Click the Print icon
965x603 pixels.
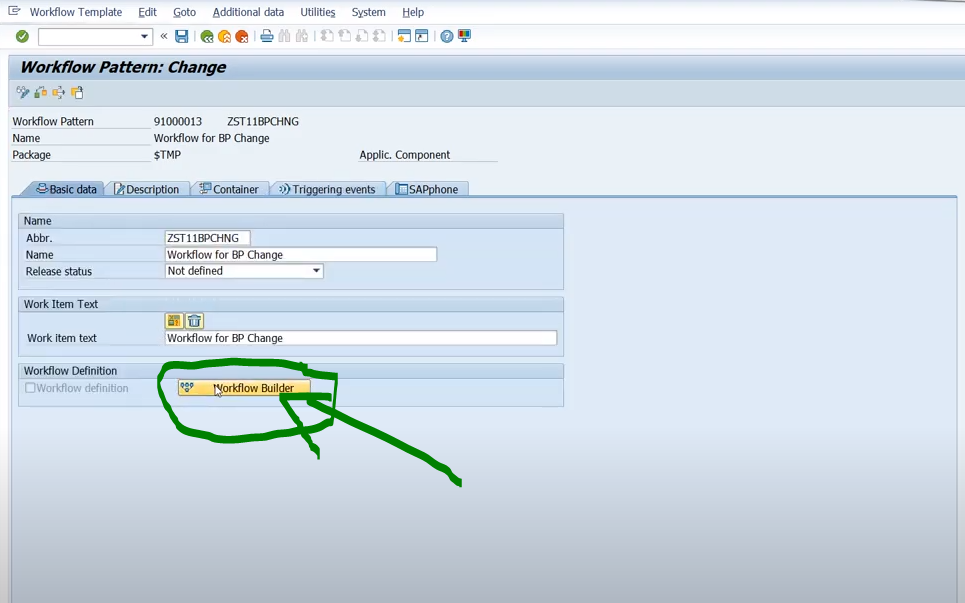tap(266, 36)
